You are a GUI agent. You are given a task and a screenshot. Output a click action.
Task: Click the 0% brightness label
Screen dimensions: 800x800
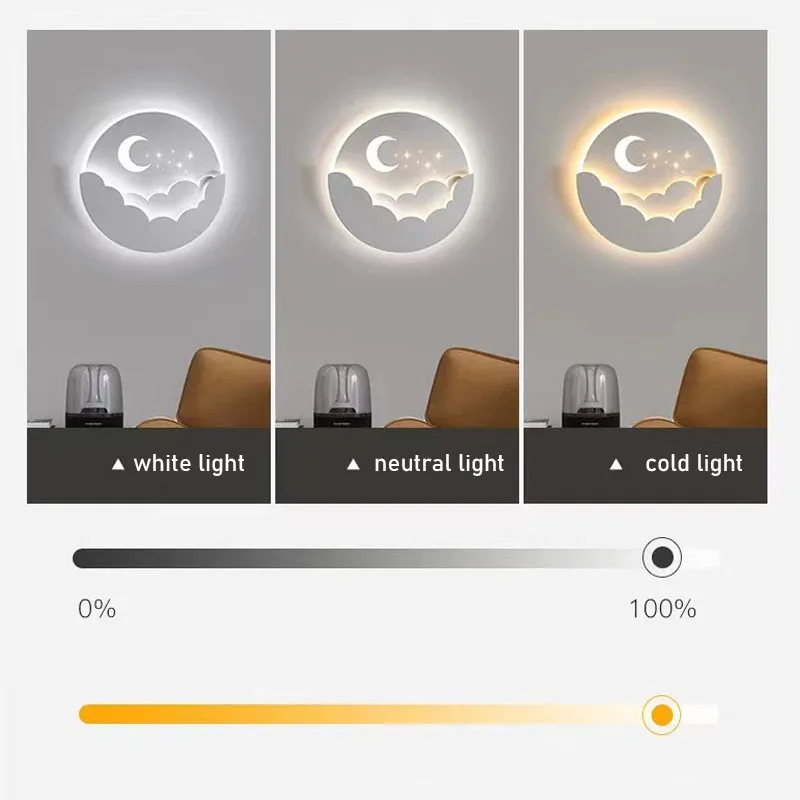[x=97, y=609]
